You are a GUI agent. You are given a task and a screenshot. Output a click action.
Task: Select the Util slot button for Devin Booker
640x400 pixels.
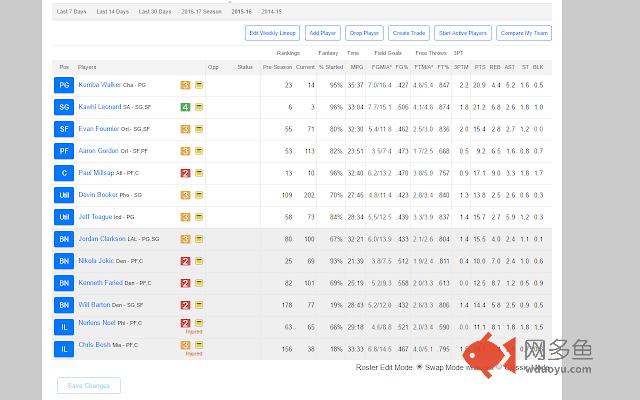pyautogui.click(x=64, y=196)
